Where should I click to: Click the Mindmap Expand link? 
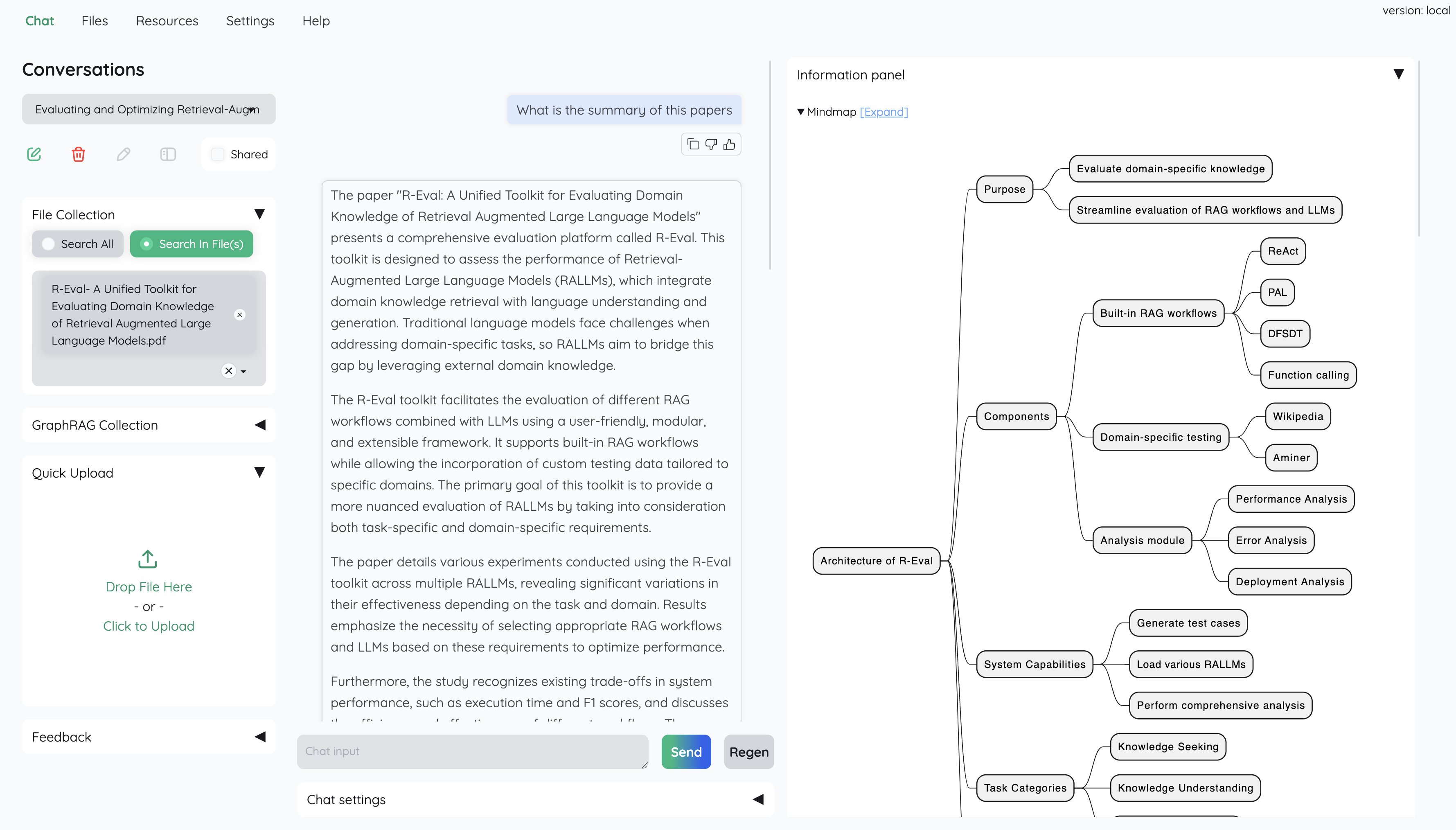(884, 112)
